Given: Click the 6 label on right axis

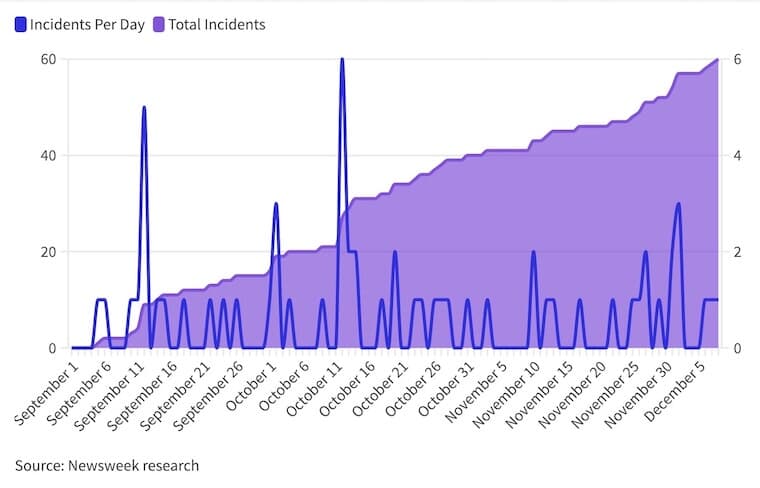Looking at the screenshot, I should point(737,59).
